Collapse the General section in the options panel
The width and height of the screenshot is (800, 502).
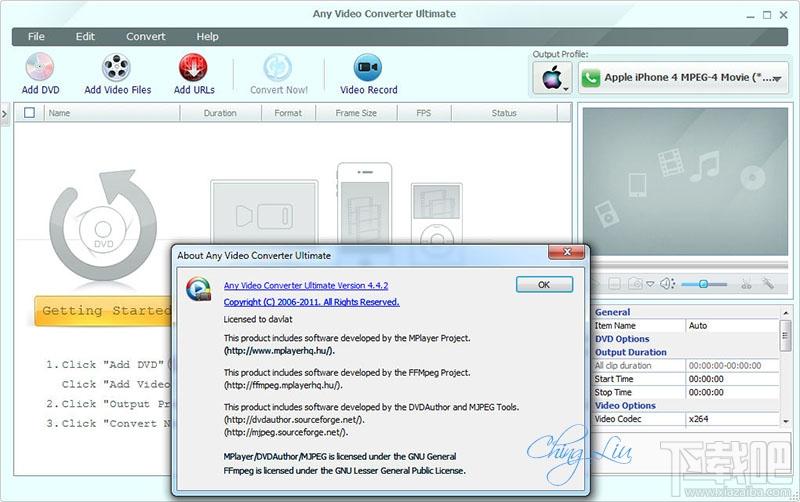pos(612,312)
